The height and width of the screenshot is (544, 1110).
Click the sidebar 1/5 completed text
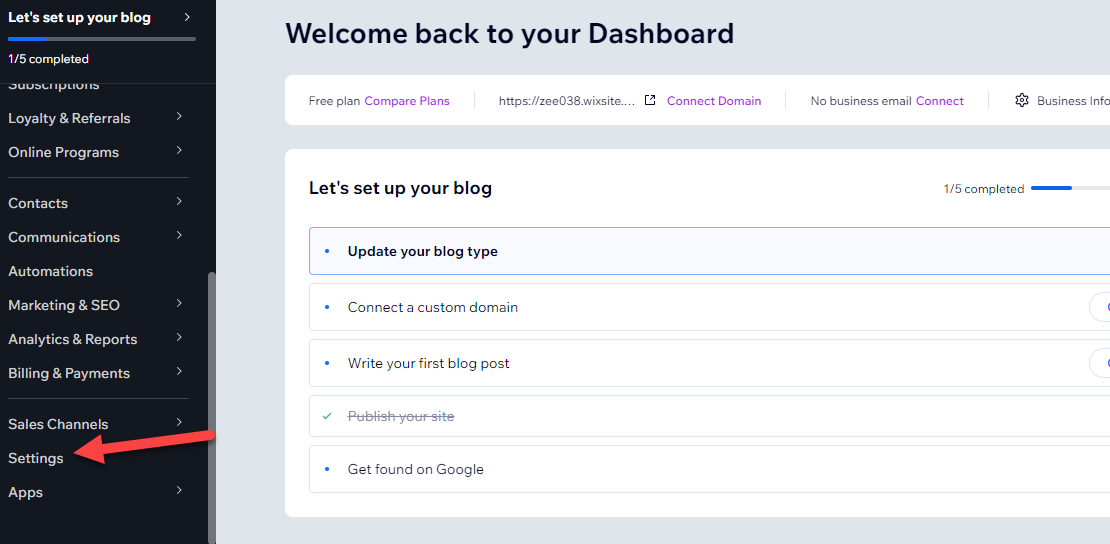pos(48,59)
